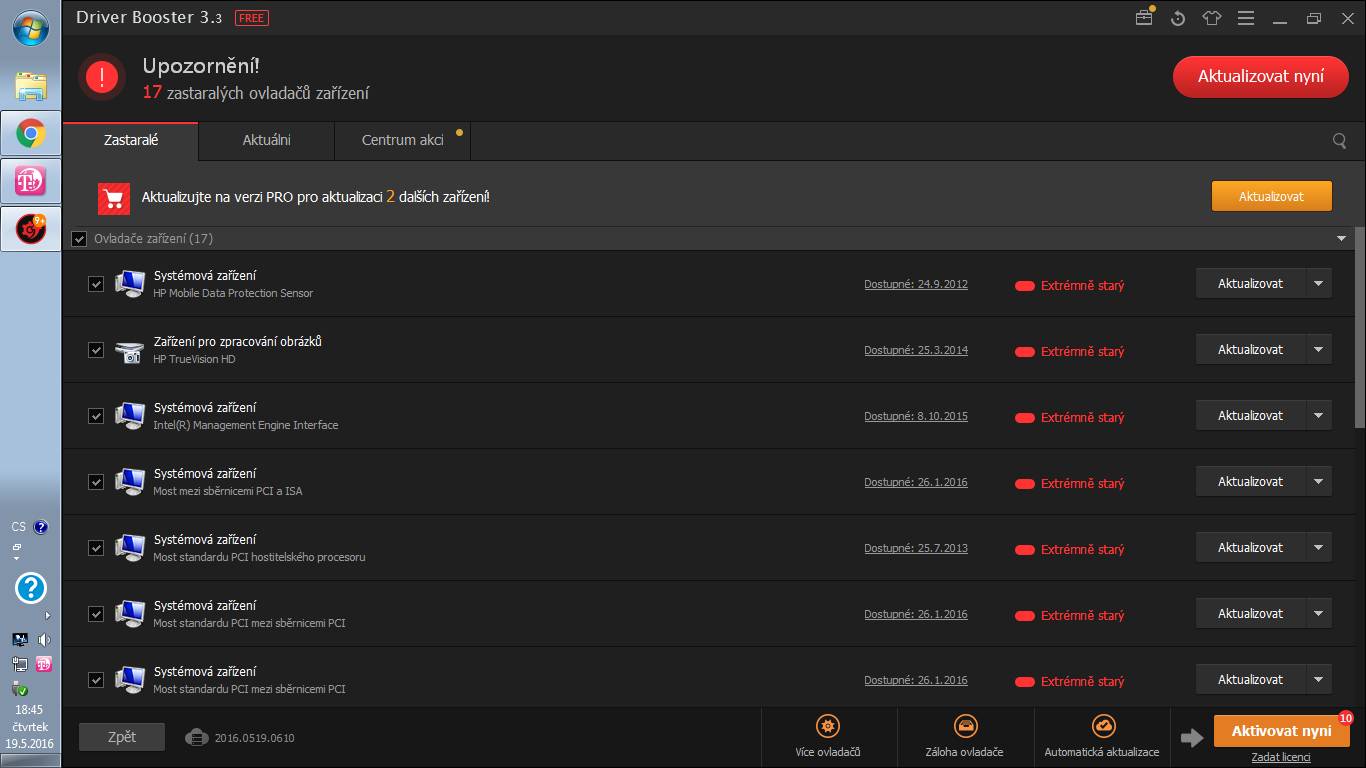Click small blue help icon beside CS

[x=41, y=527]
